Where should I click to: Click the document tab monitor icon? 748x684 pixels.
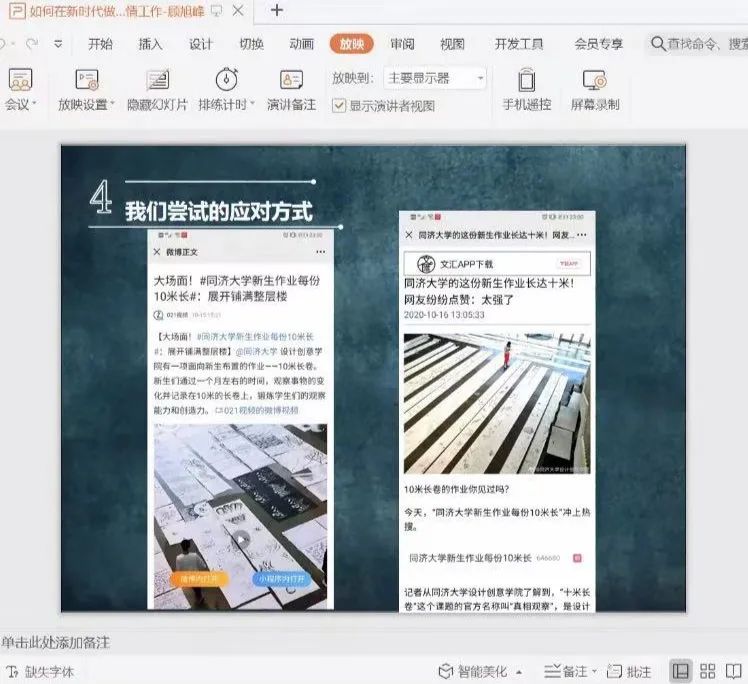[x=217, y=11]
